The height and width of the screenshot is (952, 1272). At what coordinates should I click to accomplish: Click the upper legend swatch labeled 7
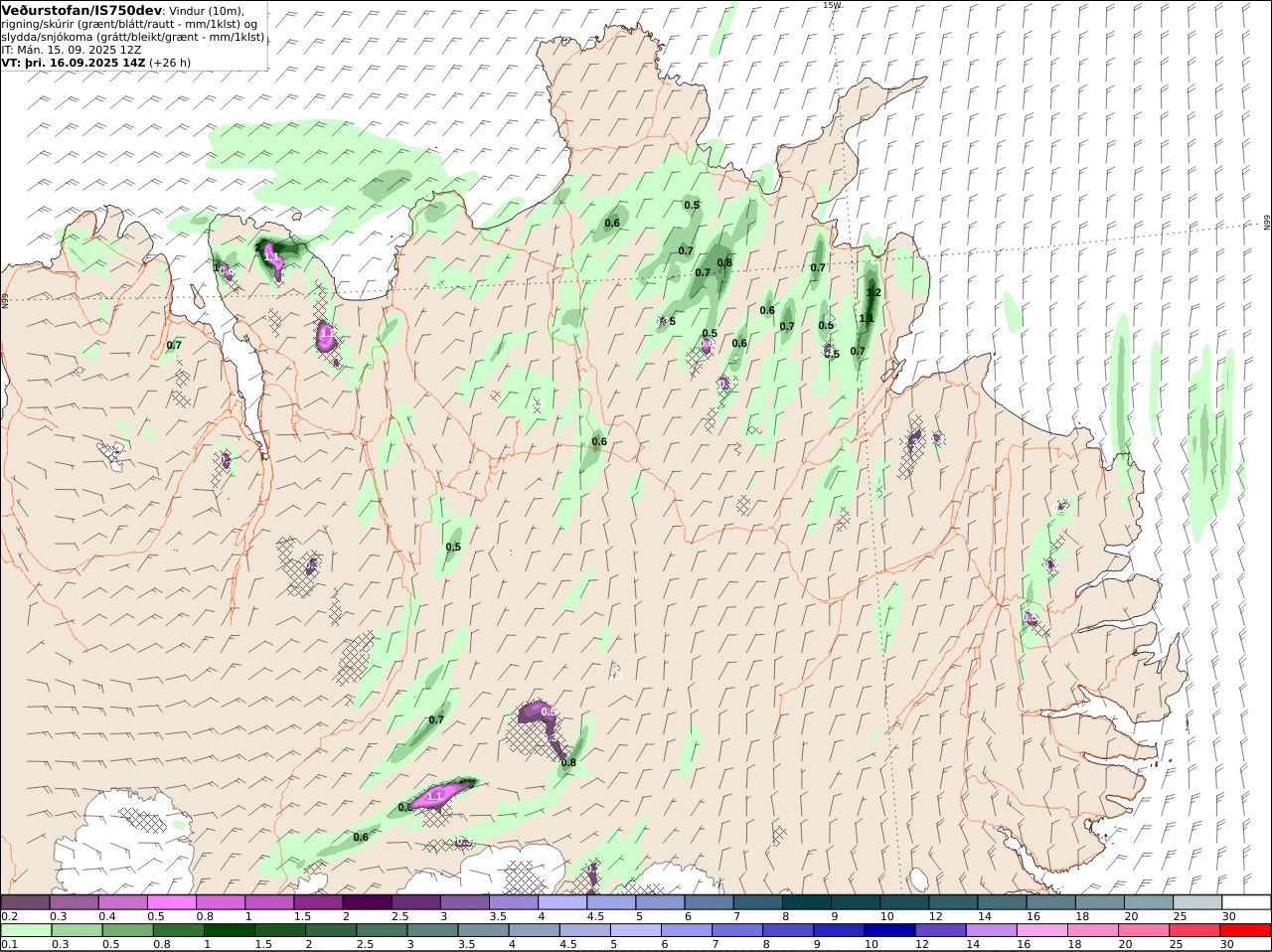pyautogui.click(x=757, y=902)
